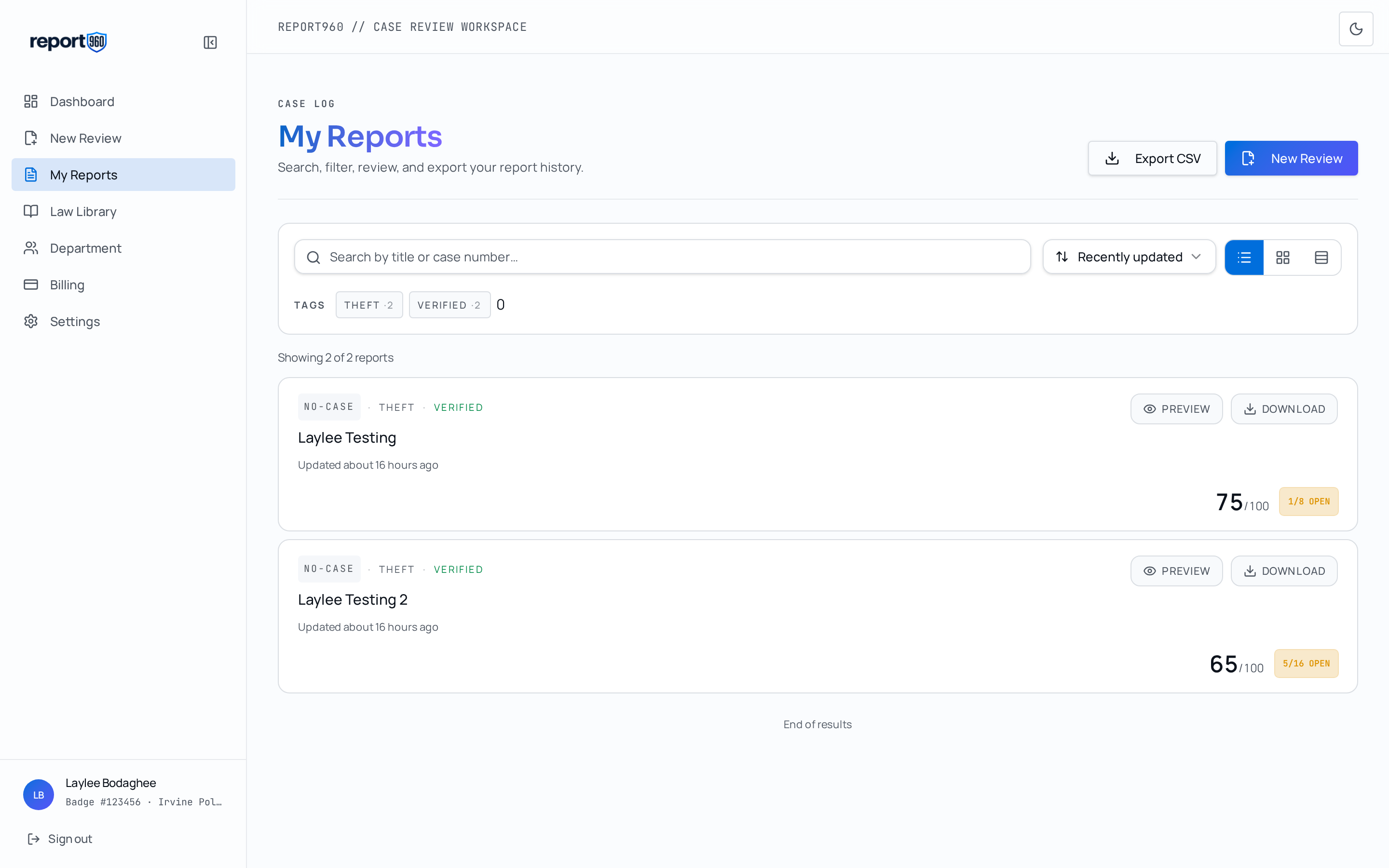Screen dimensions: 1389x868
Task: Preview the Laylee Testing report
Action: [x=1176, y=409]
